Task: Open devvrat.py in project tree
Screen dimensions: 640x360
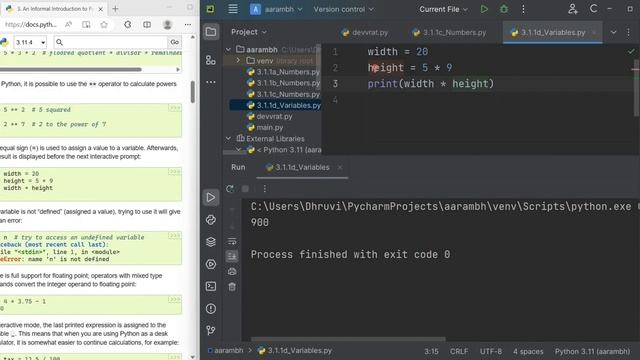Action: [270, 116]
